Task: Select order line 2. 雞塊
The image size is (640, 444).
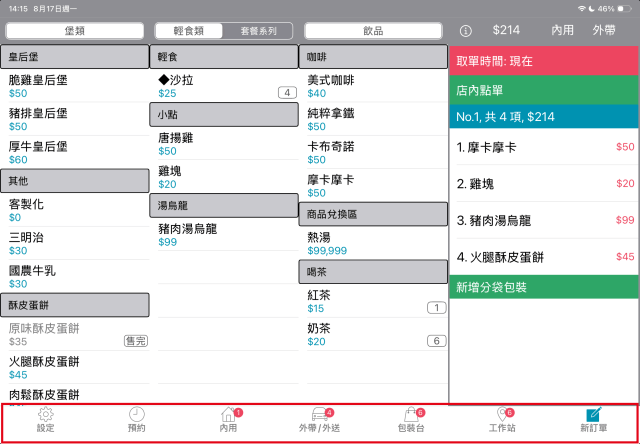Action: click(x=544, y=184)
